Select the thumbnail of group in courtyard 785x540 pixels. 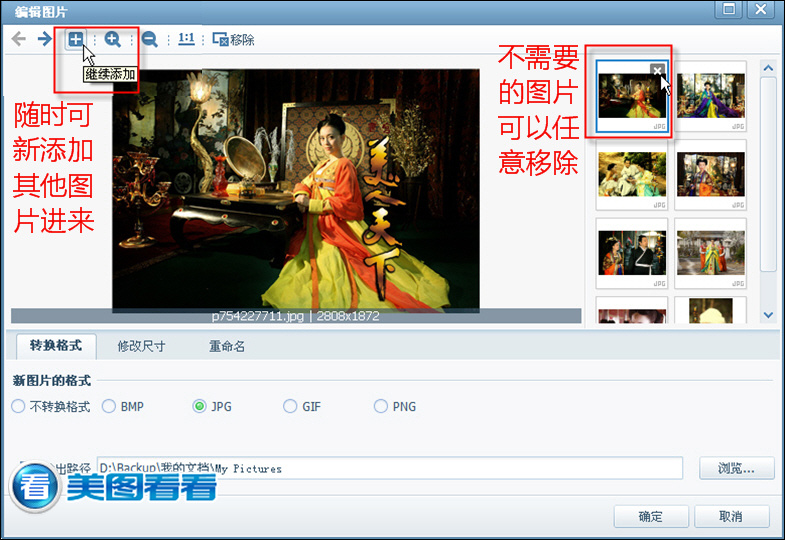click(710, 253)
